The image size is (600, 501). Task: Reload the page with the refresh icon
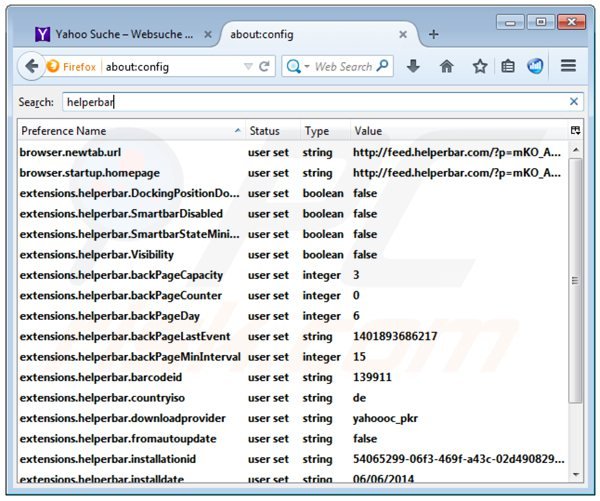point(265,67)
